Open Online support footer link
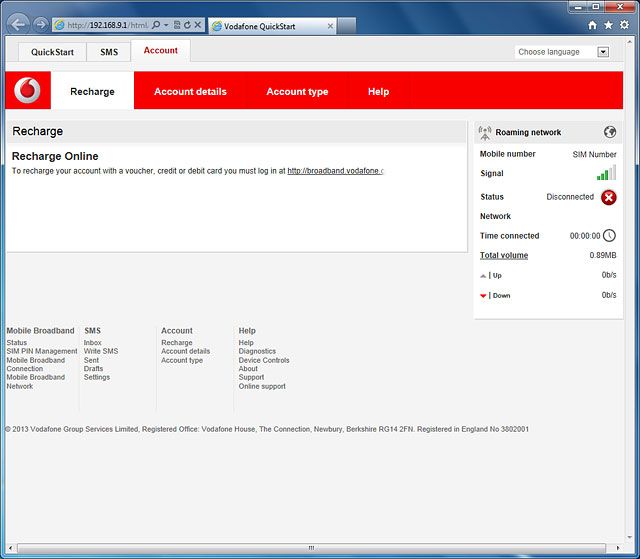Image resolution: width=640 pixels, height=559 pixels. (262, 386)
